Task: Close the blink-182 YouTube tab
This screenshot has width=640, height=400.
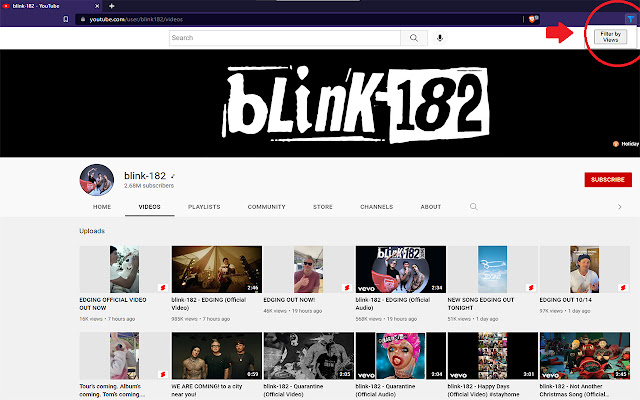Action: click(97, 6)
